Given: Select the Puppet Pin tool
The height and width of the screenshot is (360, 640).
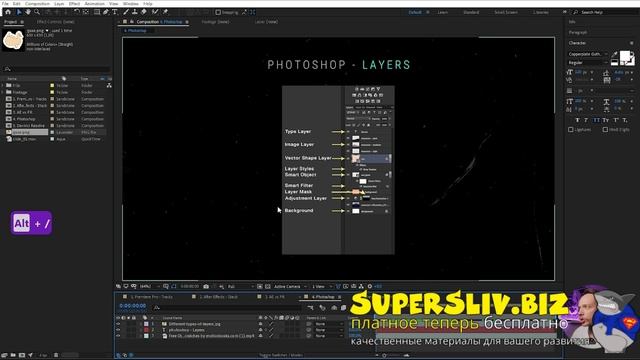Looking at the screenshot, I should coord(165,12).
